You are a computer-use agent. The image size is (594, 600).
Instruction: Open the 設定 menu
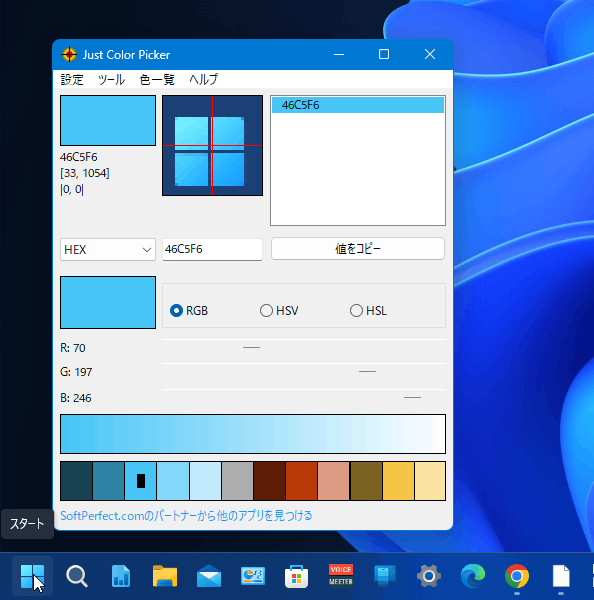(72, 79)
